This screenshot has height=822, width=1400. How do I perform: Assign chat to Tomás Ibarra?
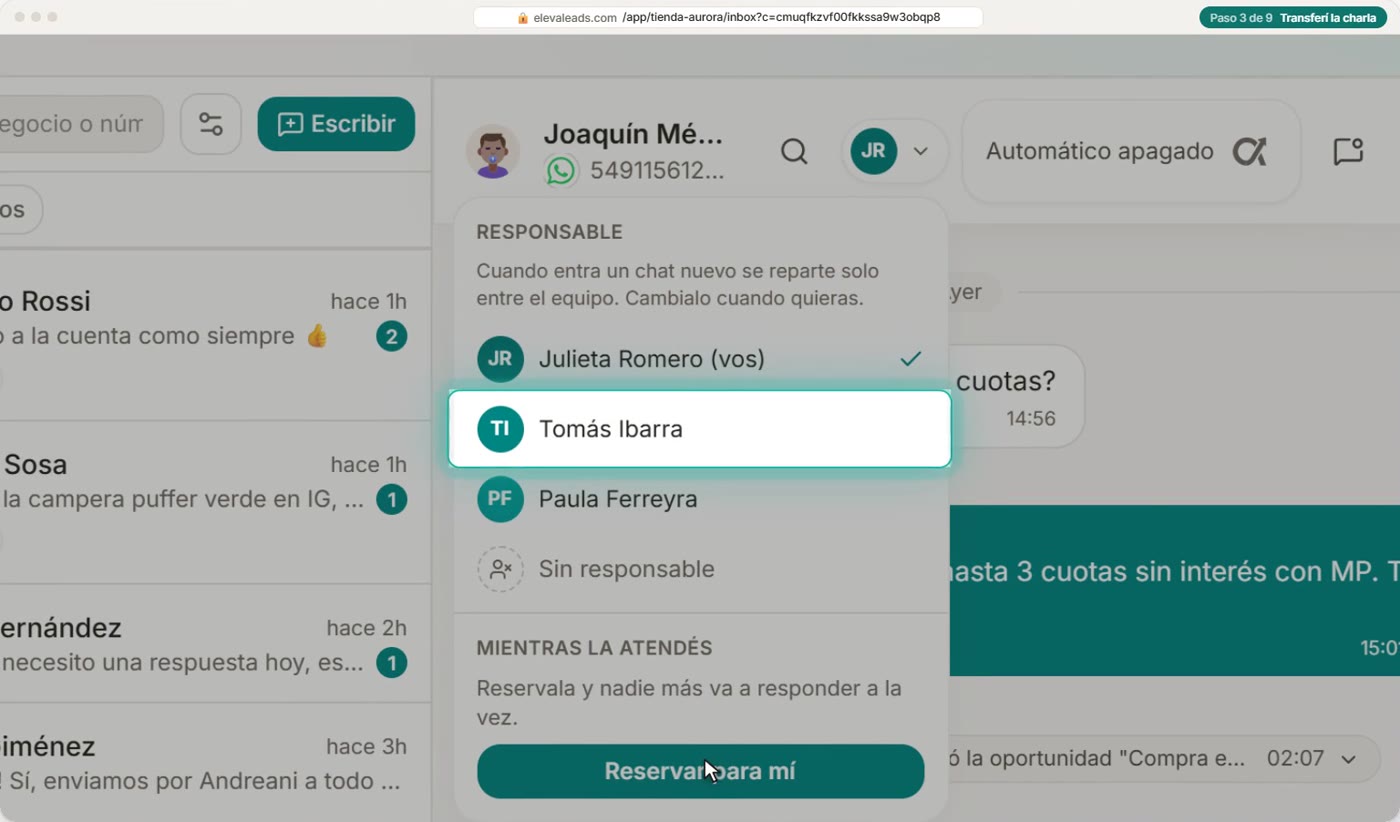tap(700, 429)
